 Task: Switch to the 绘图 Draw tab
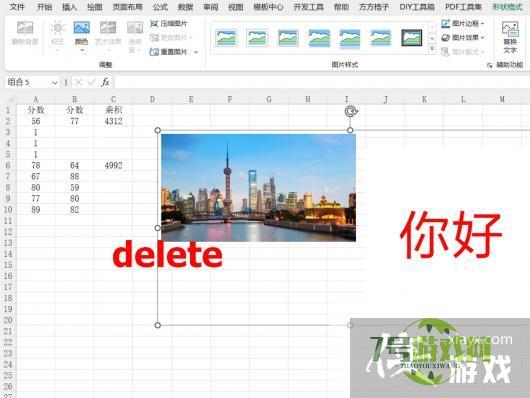(95, 7)
